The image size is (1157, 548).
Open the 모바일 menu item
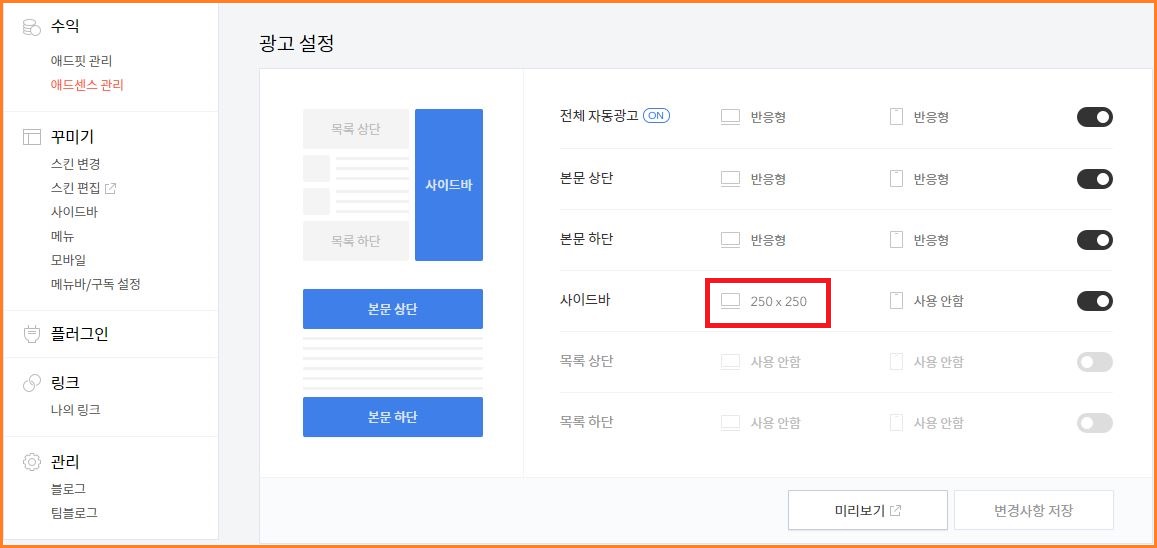pos(68,260)
